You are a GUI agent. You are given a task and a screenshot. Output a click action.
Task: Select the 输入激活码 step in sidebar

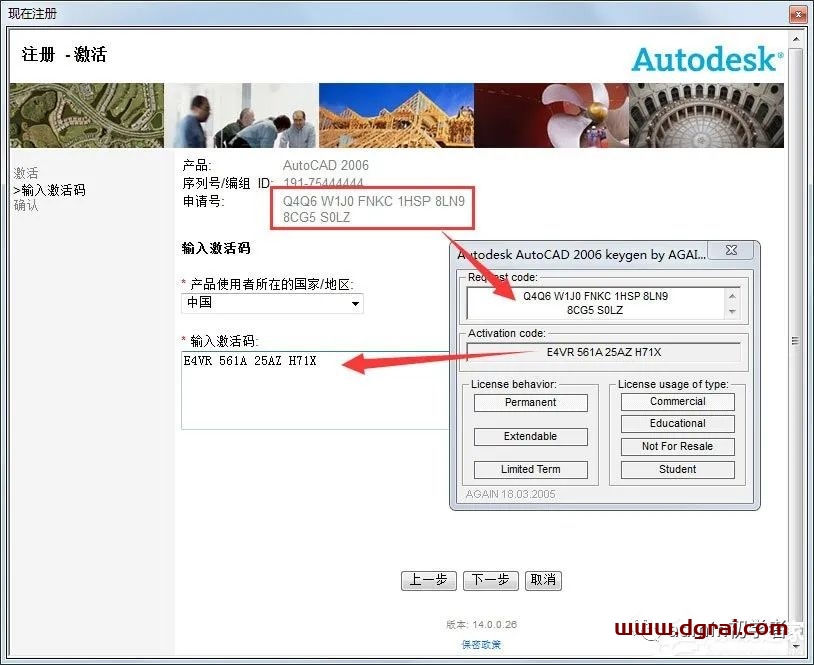[50, 190]
